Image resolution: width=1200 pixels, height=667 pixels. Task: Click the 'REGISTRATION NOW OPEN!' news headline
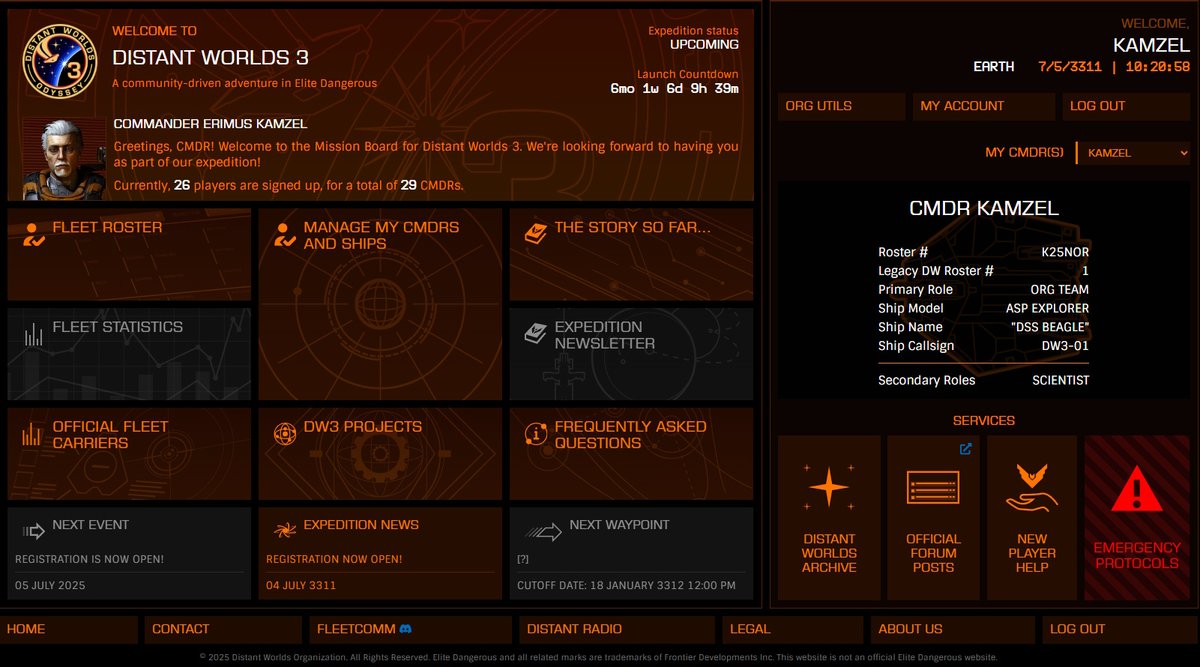334,559
